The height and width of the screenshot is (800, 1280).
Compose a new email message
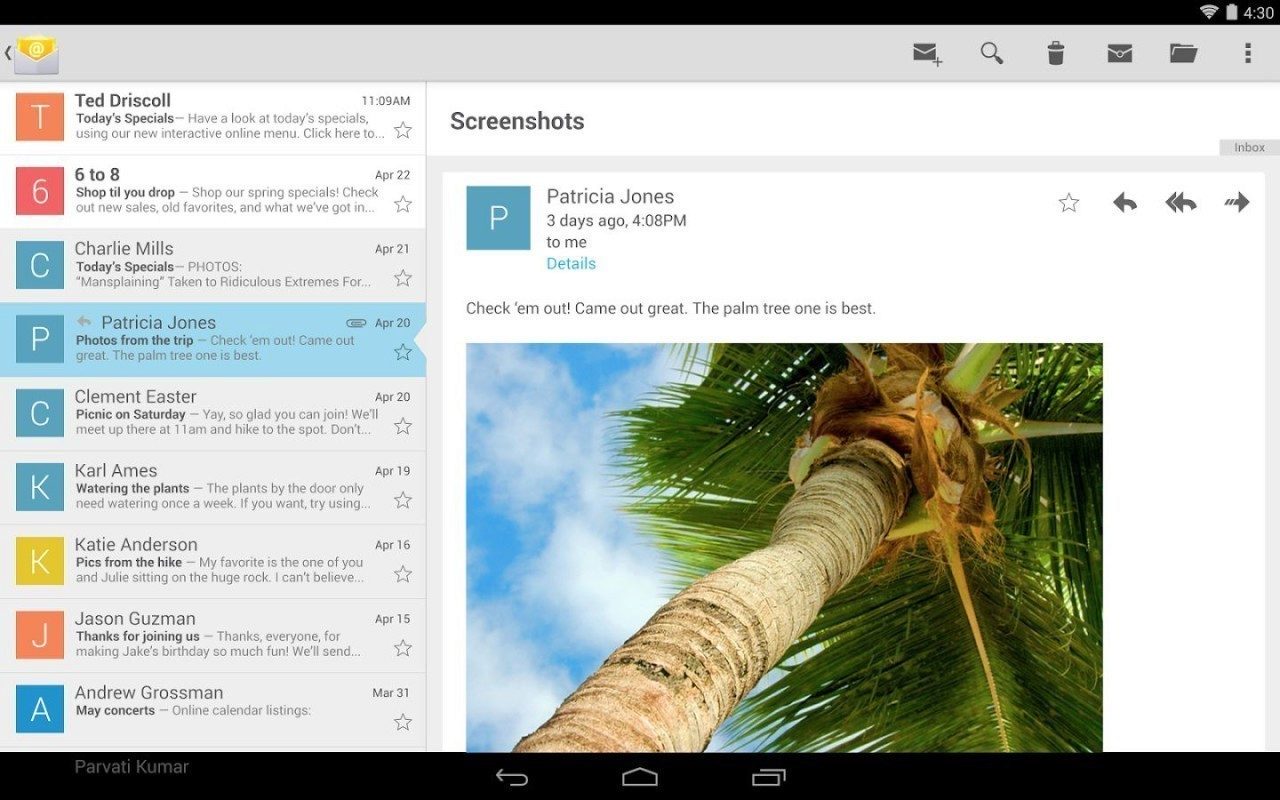(927, 54)
